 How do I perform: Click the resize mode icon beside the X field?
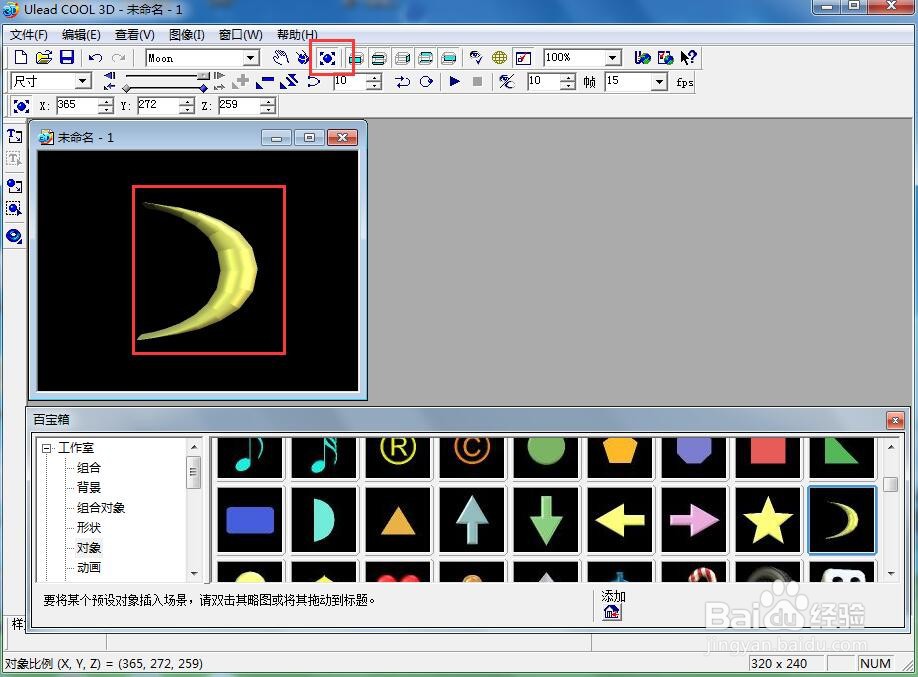click(21, 106)
